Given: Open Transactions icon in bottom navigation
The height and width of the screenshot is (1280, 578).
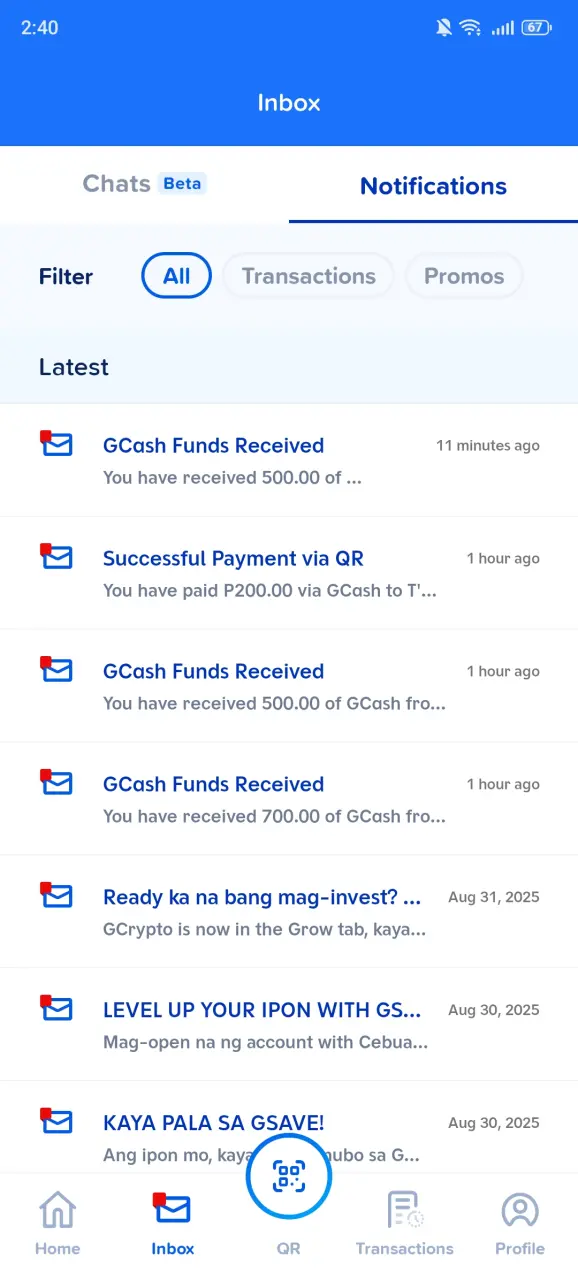Looking at the screenshot, I should [405, 1210].
